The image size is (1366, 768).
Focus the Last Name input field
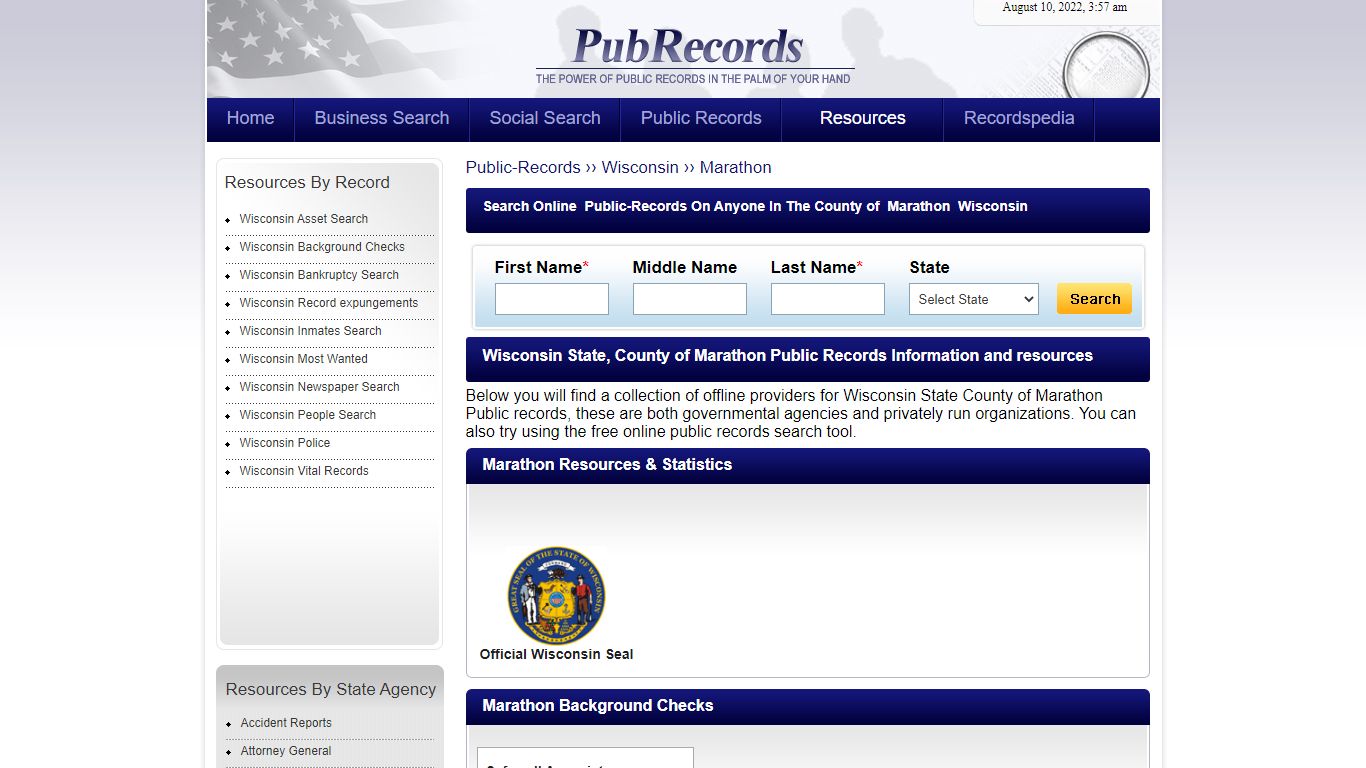pyautogui.click(x=828, y=299)
